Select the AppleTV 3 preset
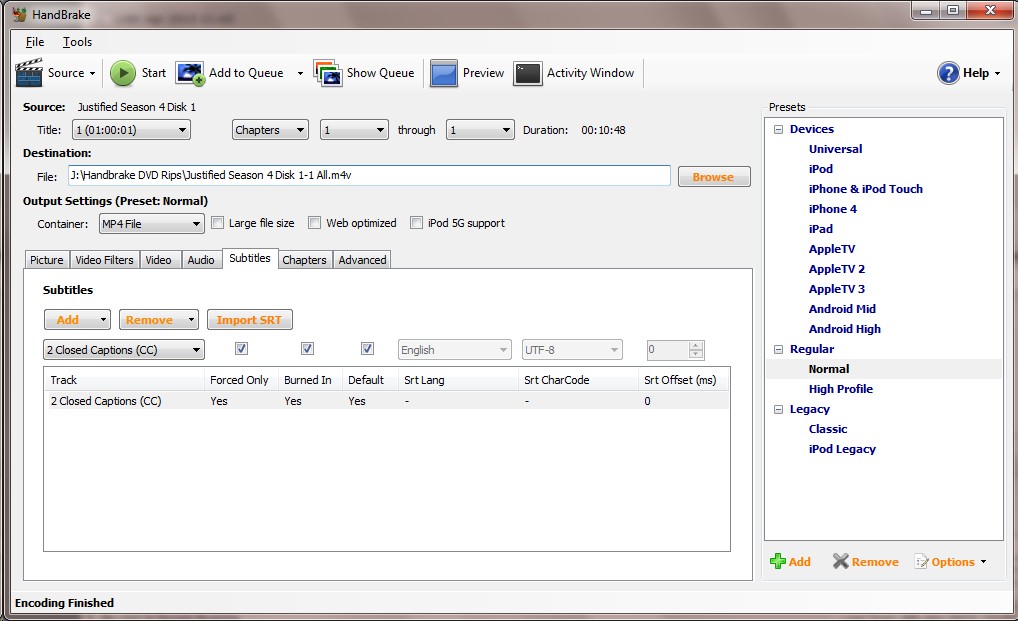Viewport: 1018px width, 621px height. click(836, 289)
